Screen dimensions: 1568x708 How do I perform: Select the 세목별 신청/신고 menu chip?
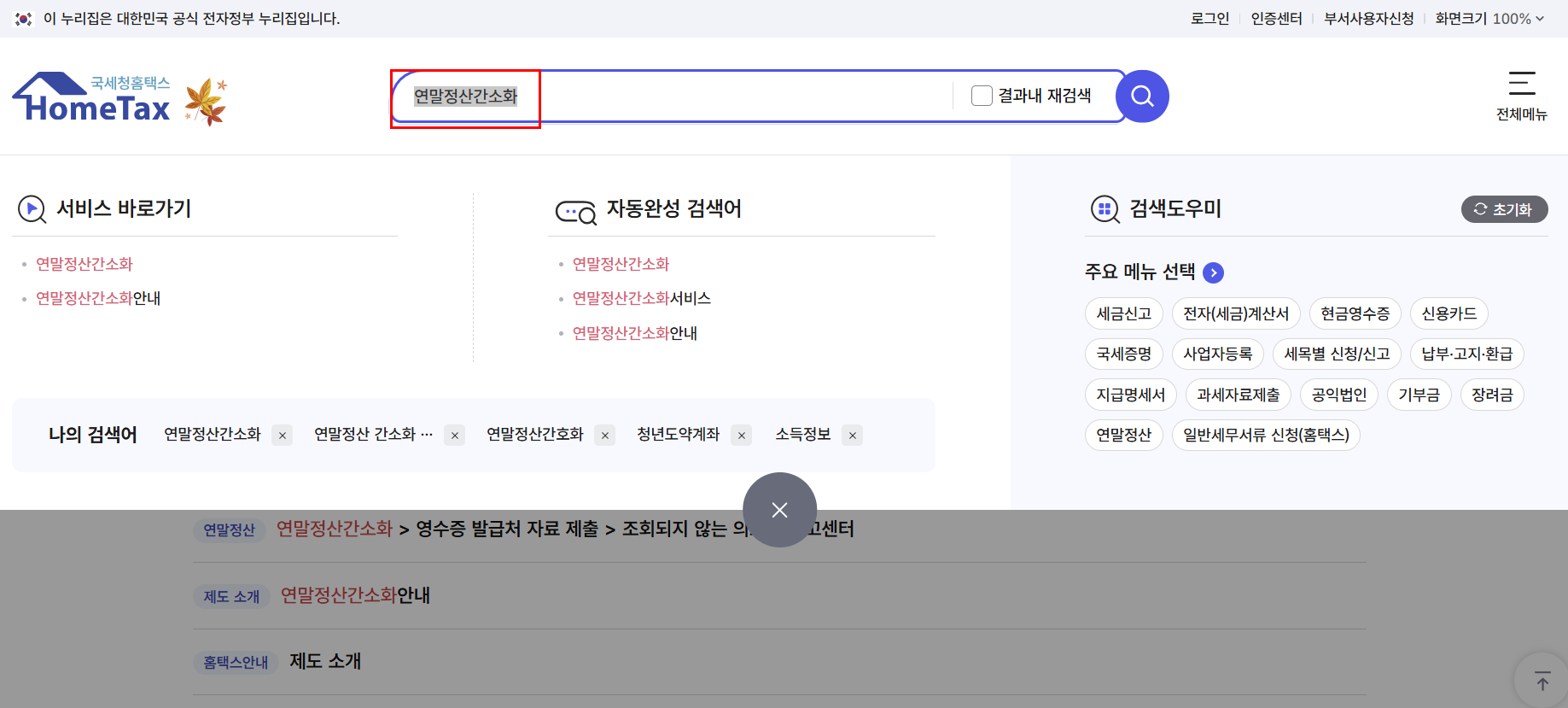(1337, 354)
